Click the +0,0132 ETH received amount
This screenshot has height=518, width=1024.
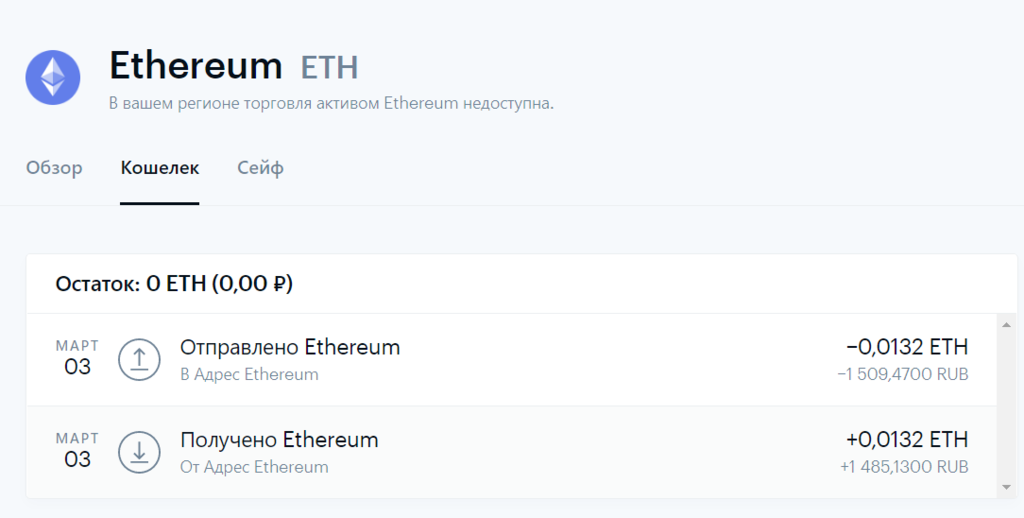pyautogui.click(x=907, y=440)
